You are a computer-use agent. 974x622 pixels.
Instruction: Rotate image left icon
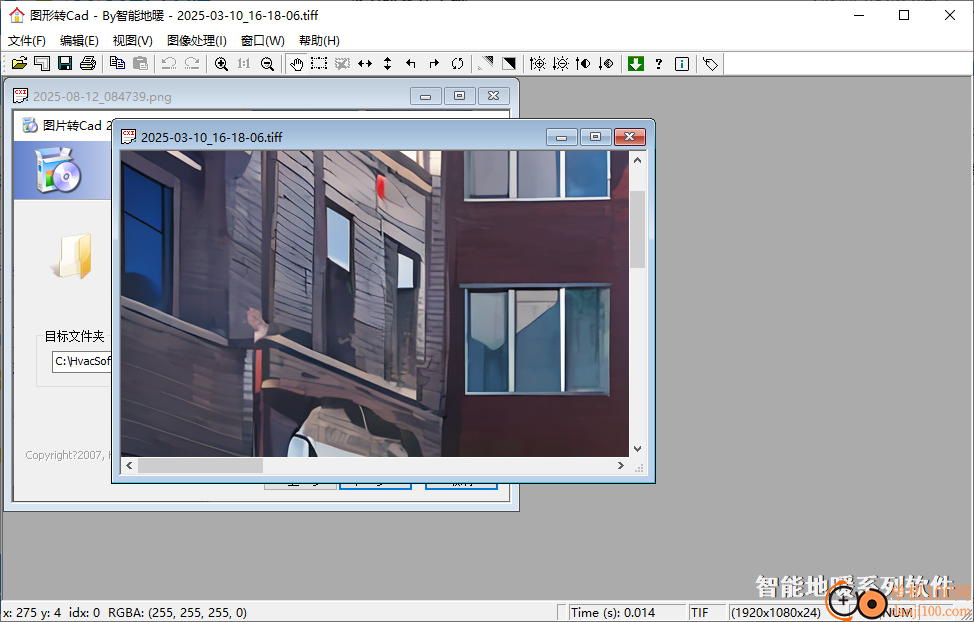[411, 63]
